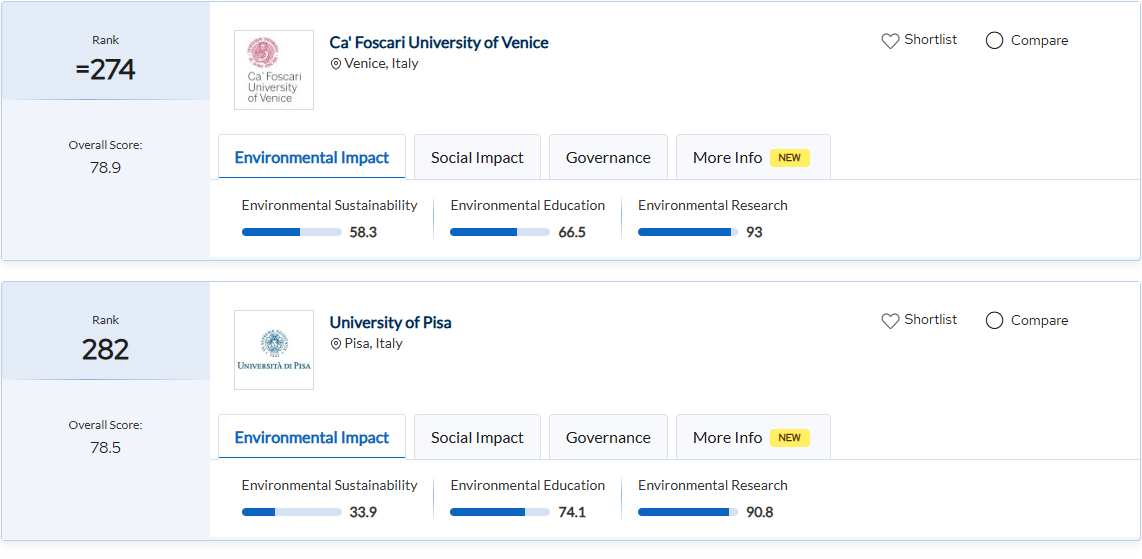This screenshot has height=559, width=1142.
Task: Click the Università di Pisa logo
Action: click(273, 350)
